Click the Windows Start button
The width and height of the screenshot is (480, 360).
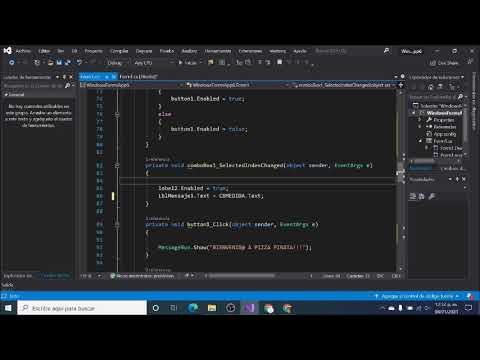pos(8,308)
